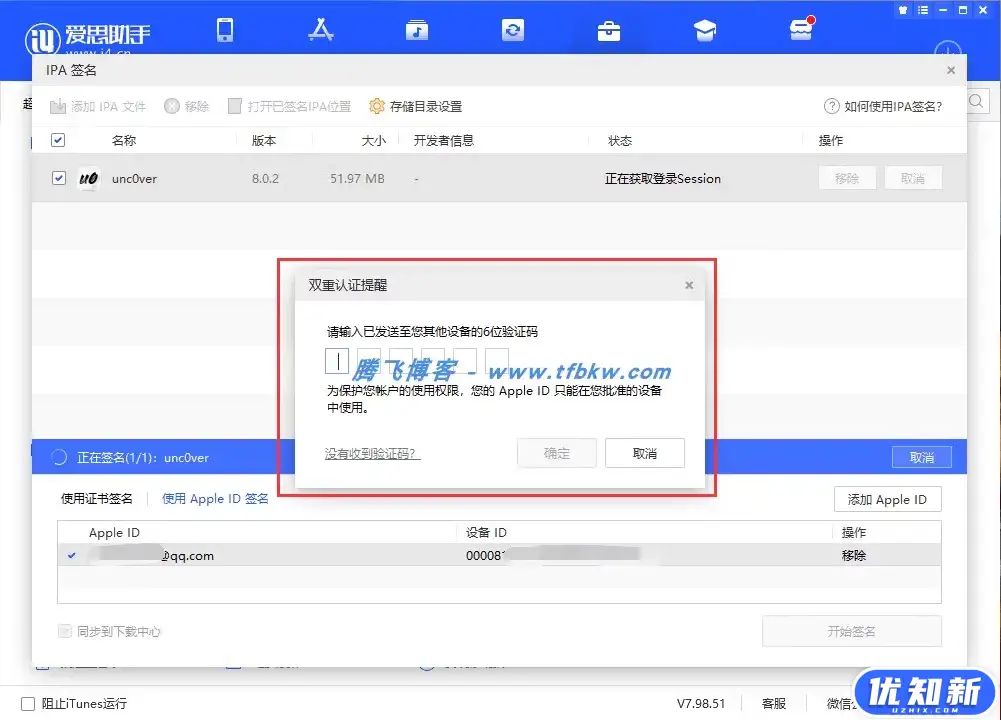The height and width of the screenshot is (720, 1001).
Task: Click the storage directory gear icon
Action: pyautogui.click(x=377, y=106)
